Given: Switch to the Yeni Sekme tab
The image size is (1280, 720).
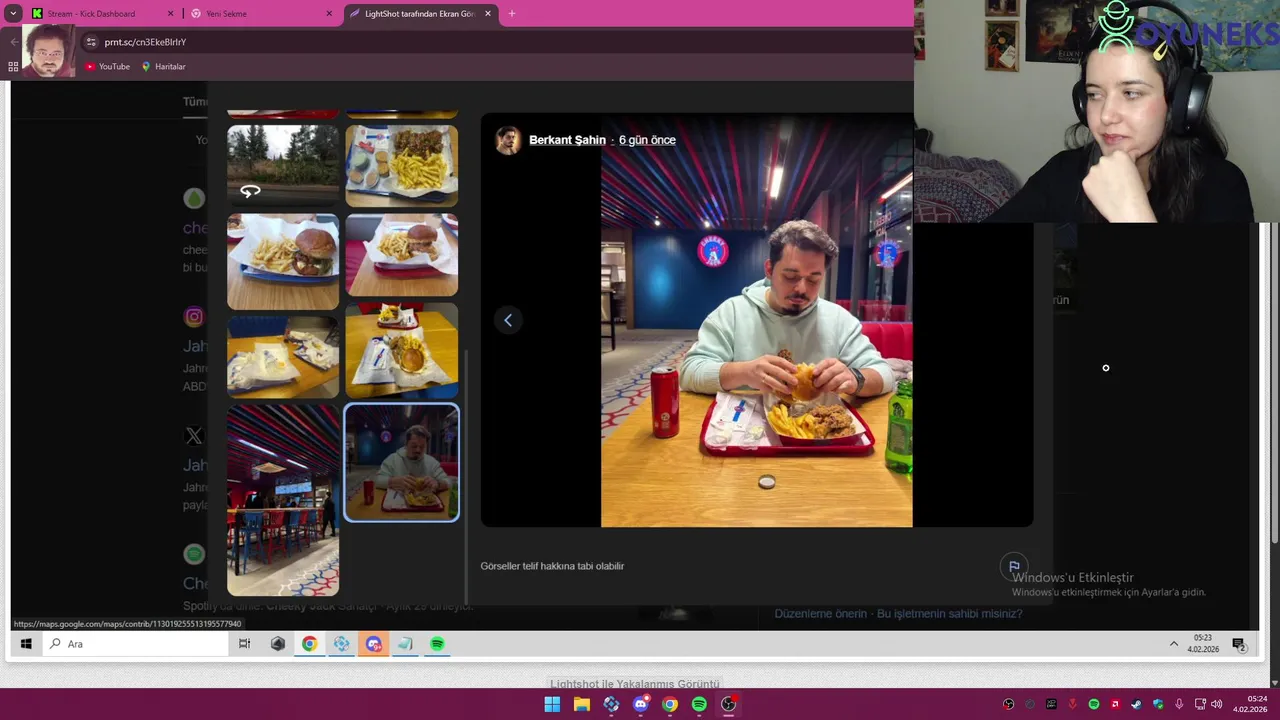Looking at the screenshot, I should (262, 14).
